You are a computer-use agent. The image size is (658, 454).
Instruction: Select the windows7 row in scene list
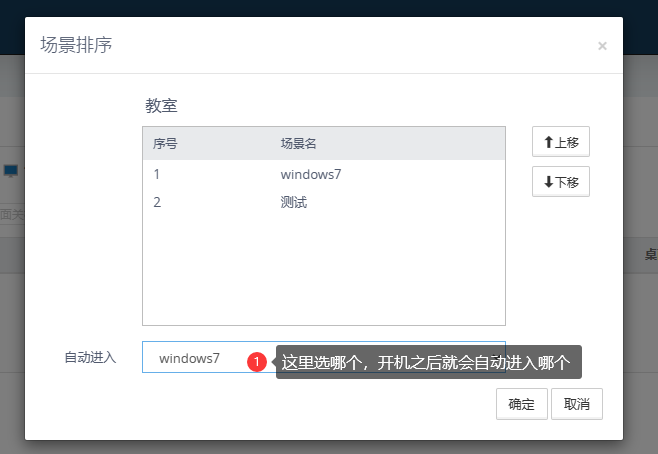coord(311,174)
